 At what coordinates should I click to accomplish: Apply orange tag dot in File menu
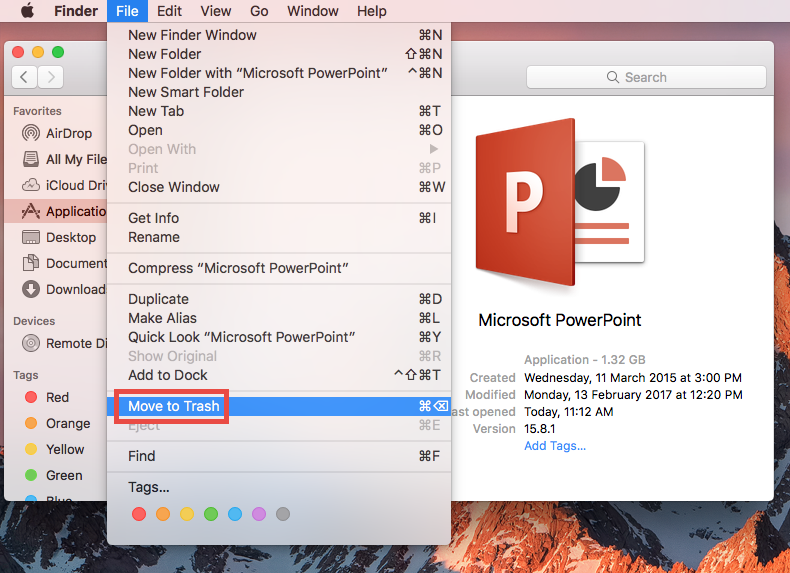(x=163, y=514)
